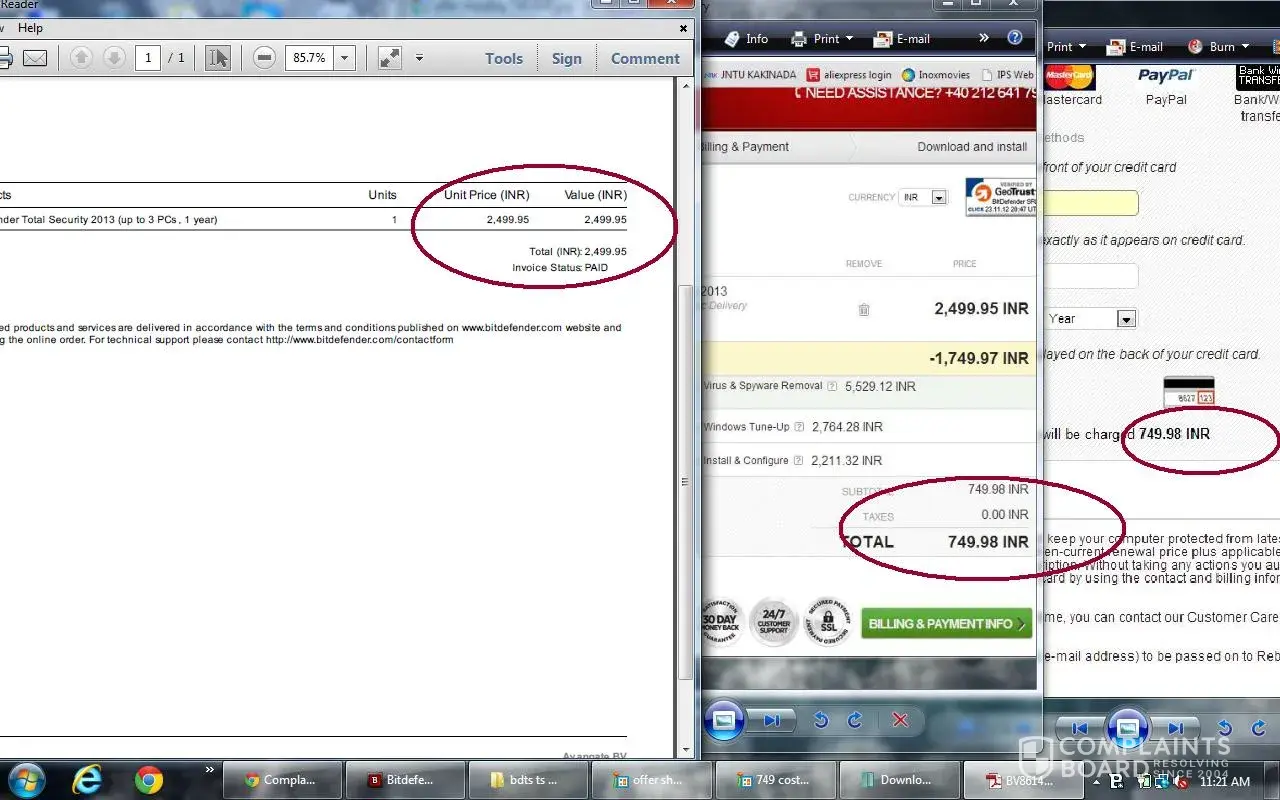Switch to the Bitdefe... taskbar window
This screenshot has height=800, width=1280.
coord(404,780)
